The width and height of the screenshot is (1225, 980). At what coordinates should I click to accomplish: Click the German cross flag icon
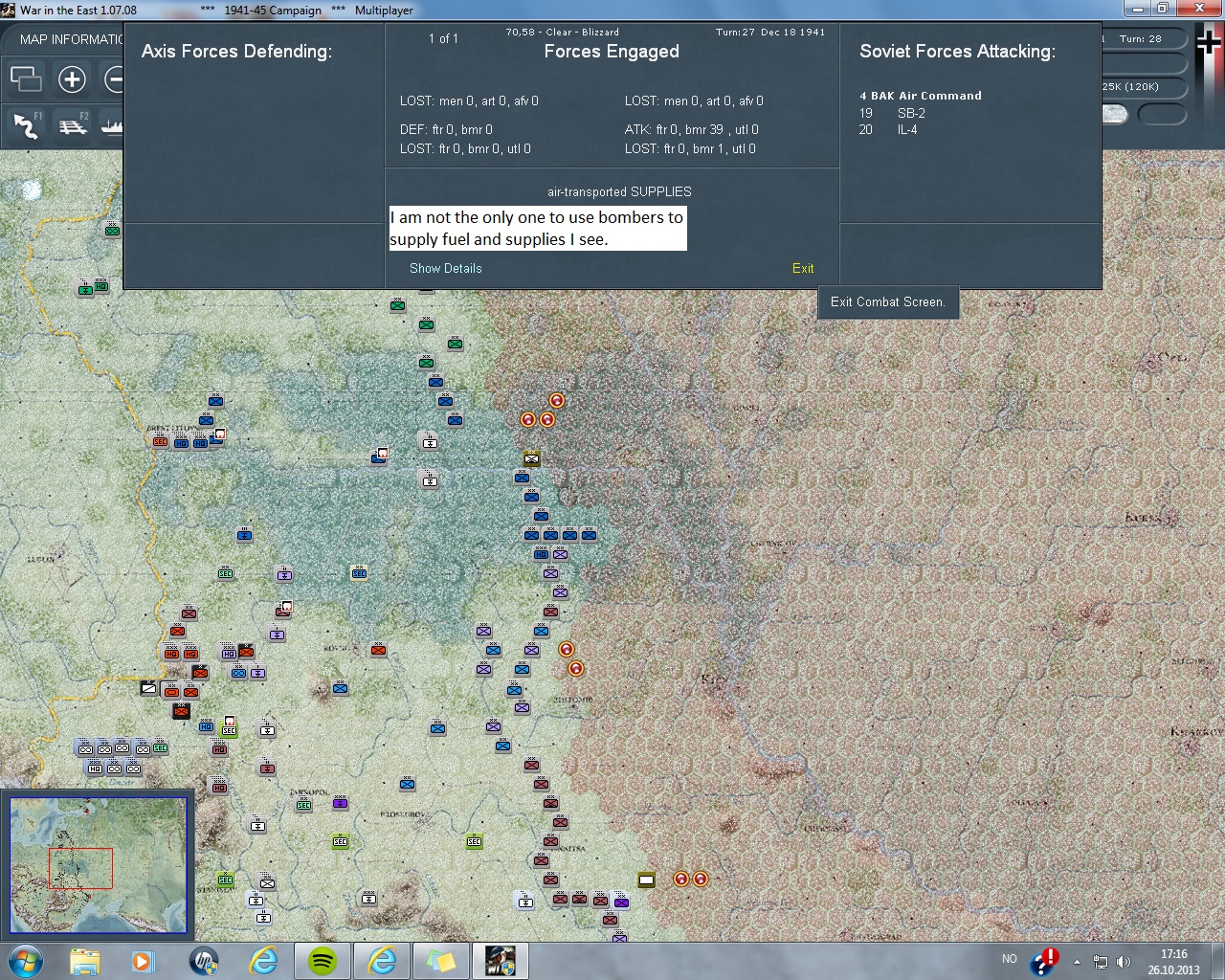(x=1209, y=43)
